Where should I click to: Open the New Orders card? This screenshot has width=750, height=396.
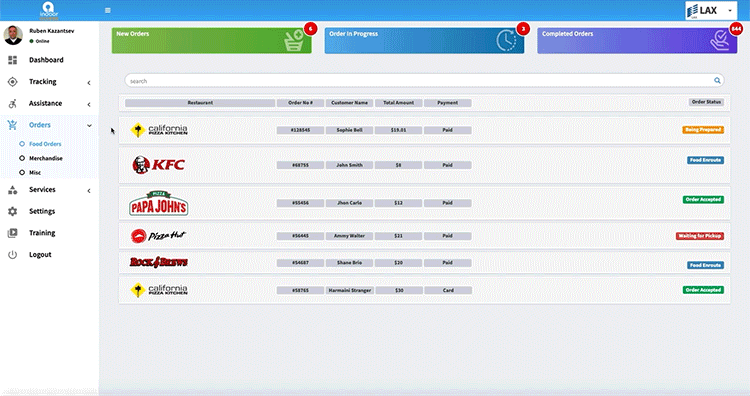[211, 40]
